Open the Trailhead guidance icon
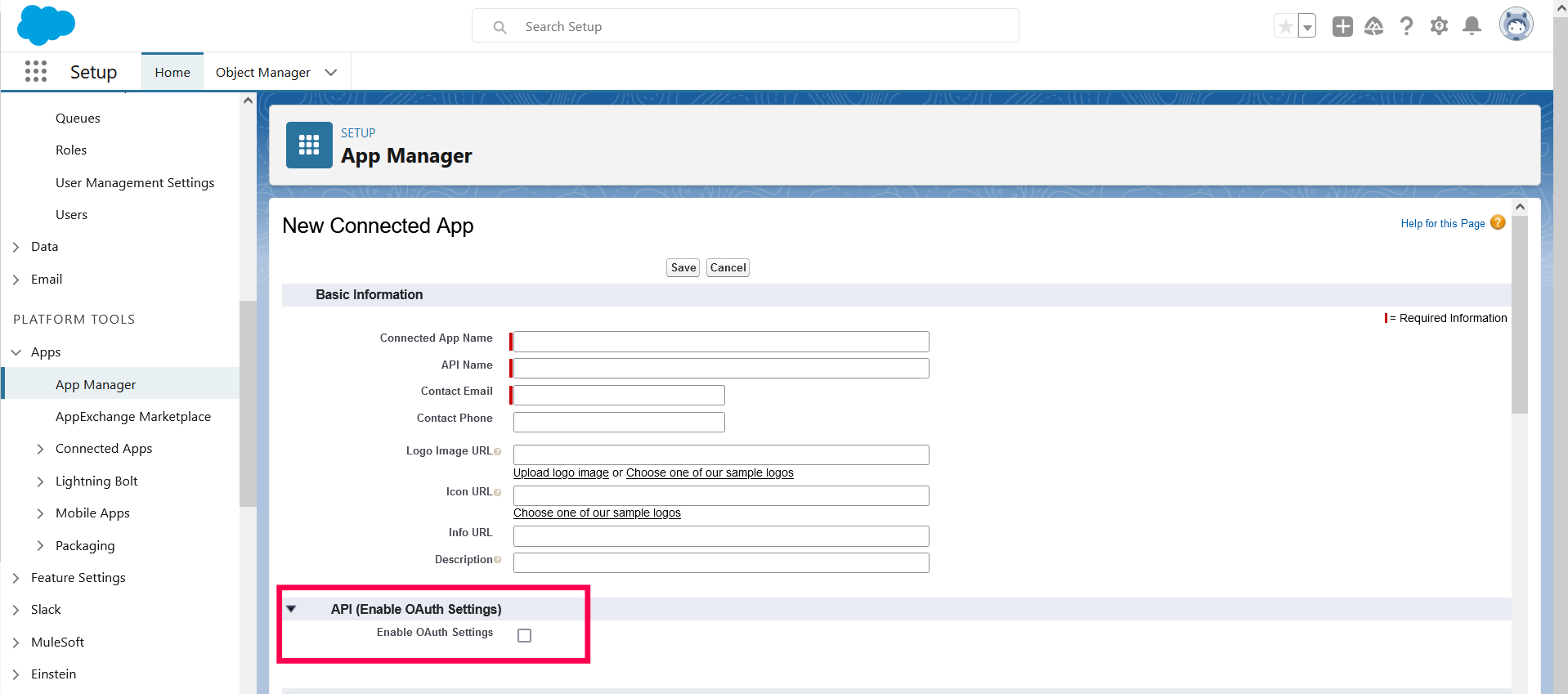The image size is (1568, 694). 1374,27
